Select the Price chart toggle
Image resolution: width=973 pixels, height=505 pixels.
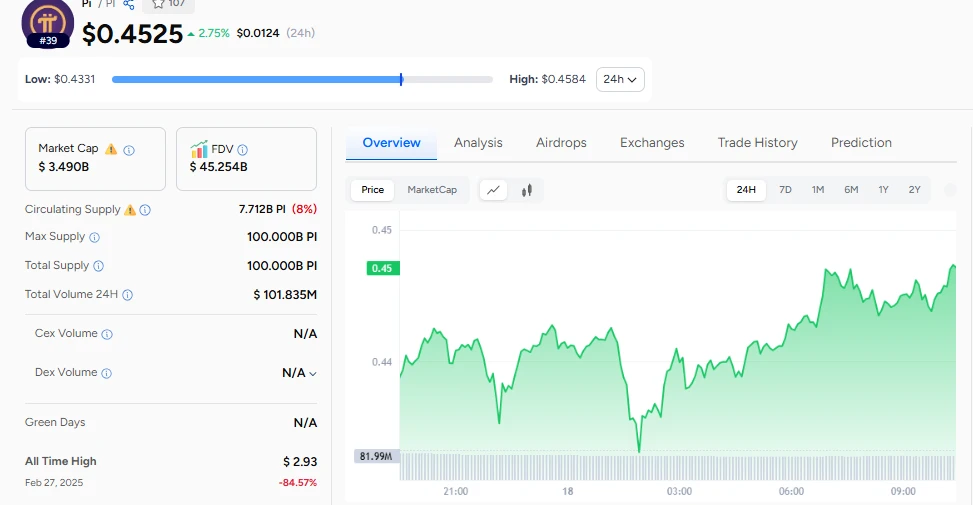(372, 190)
